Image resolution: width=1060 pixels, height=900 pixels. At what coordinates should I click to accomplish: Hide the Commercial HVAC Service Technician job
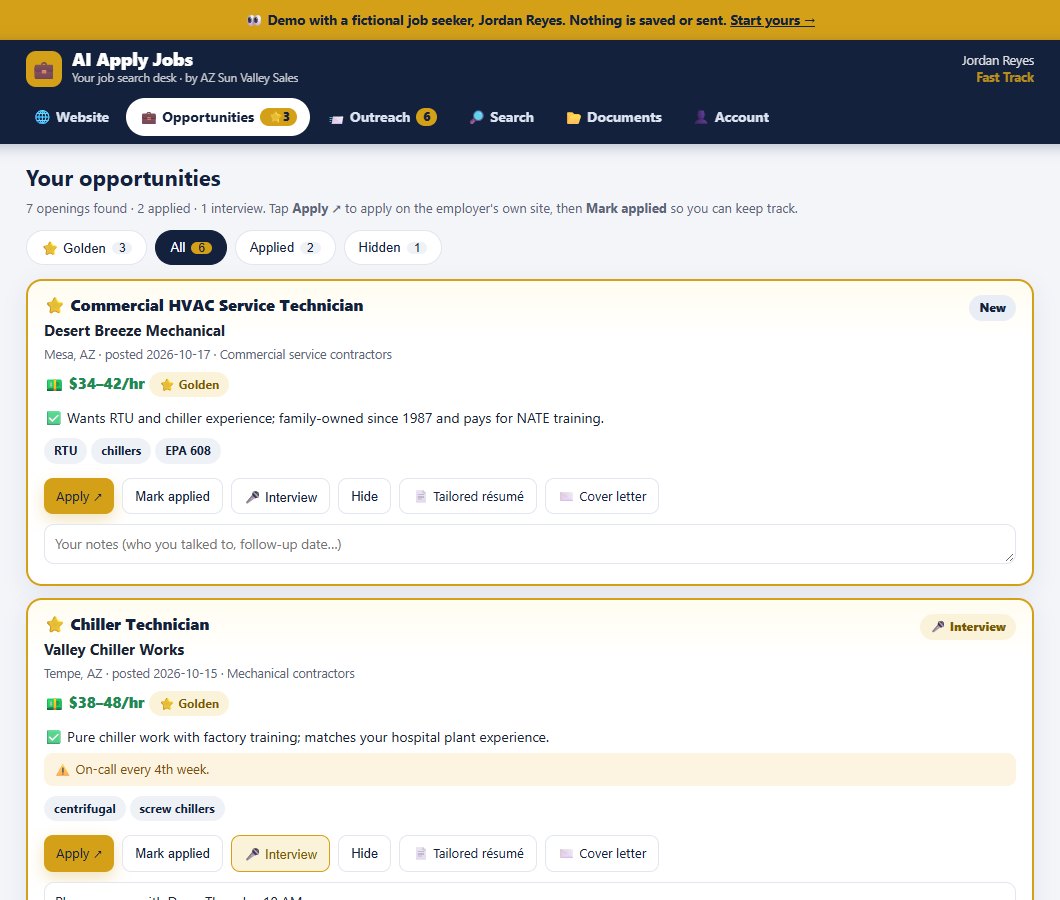pos(364,496)
